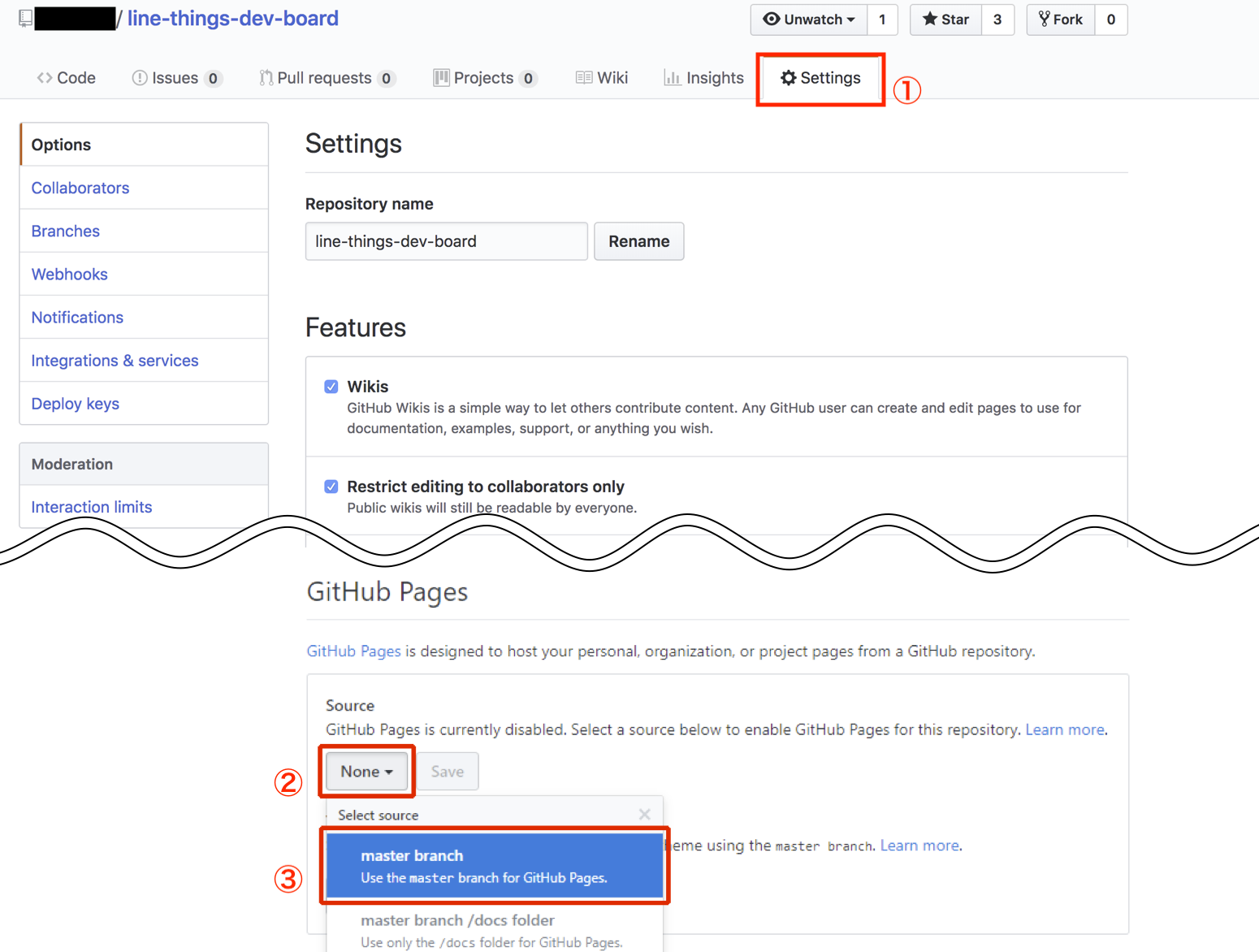
Task: Select Options in the sidebar
Action: coord(144,145)
